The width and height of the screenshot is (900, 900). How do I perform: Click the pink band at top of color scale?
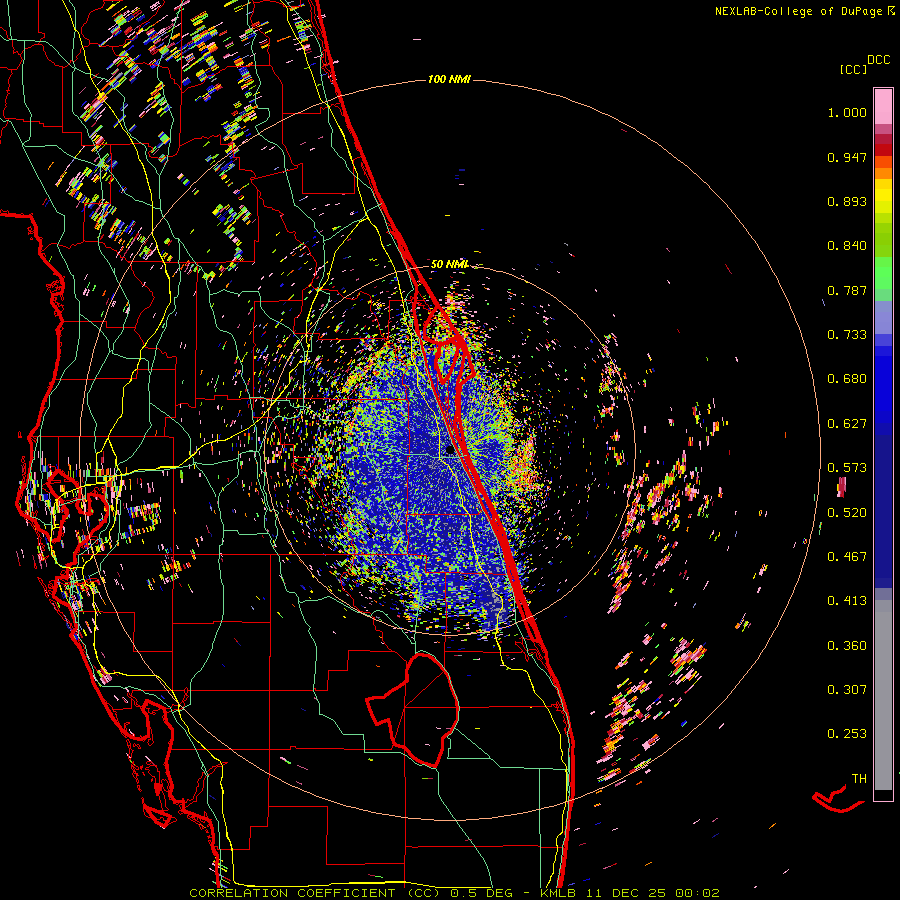883,107
